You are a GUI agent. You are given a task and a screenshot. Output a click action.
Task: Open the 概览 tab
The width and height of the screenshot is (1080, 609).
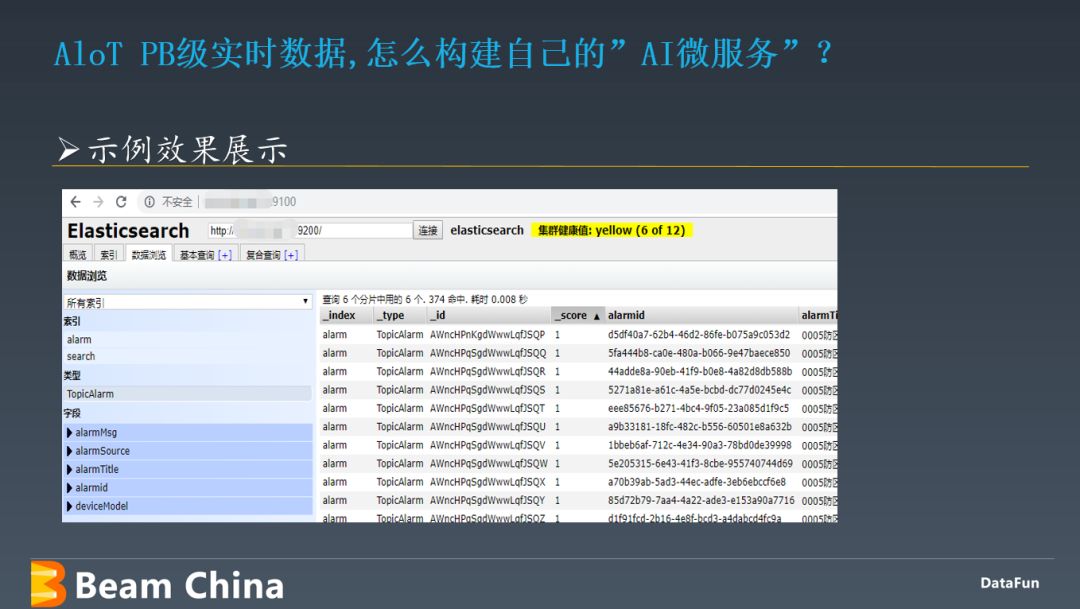[x=78, y=254]
